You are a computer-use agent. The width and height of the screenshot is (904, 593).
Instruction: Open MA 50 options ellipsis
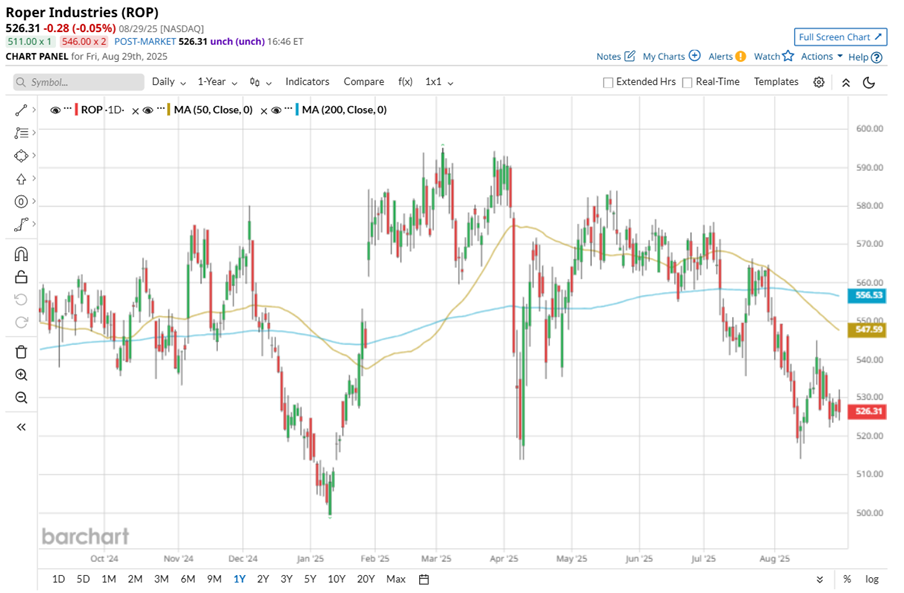(x=160, y=108)
